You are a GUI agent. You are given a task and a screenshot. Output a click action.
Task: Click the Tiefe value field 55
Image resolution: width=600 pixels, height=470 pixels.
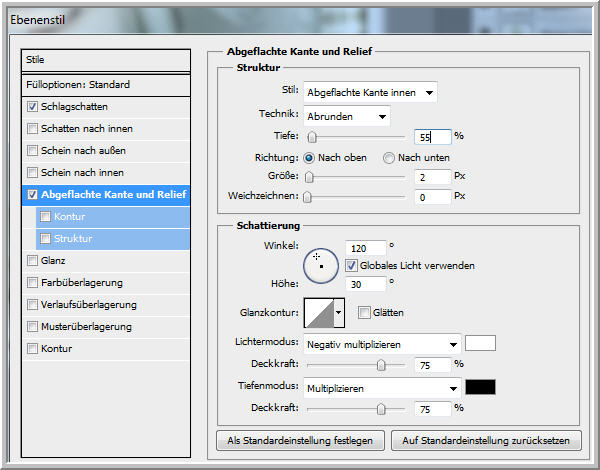coord(433,137)
